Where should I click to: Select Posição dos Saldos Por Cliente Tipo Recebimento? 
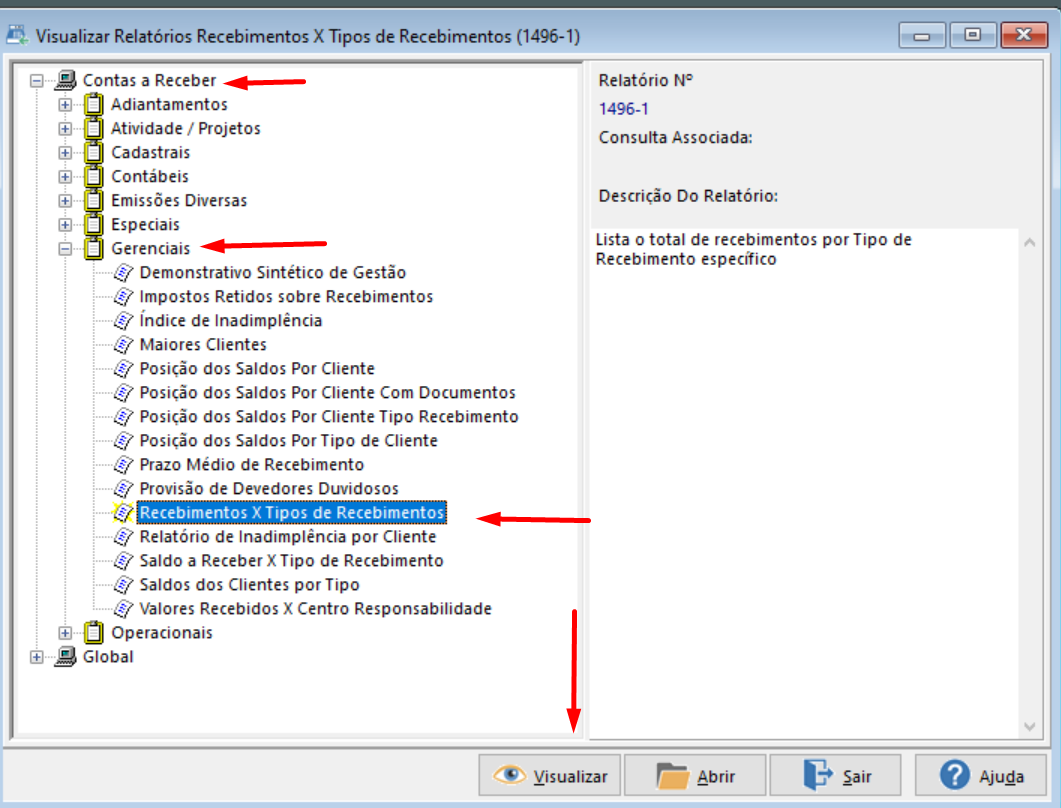(x=329, y=417)
